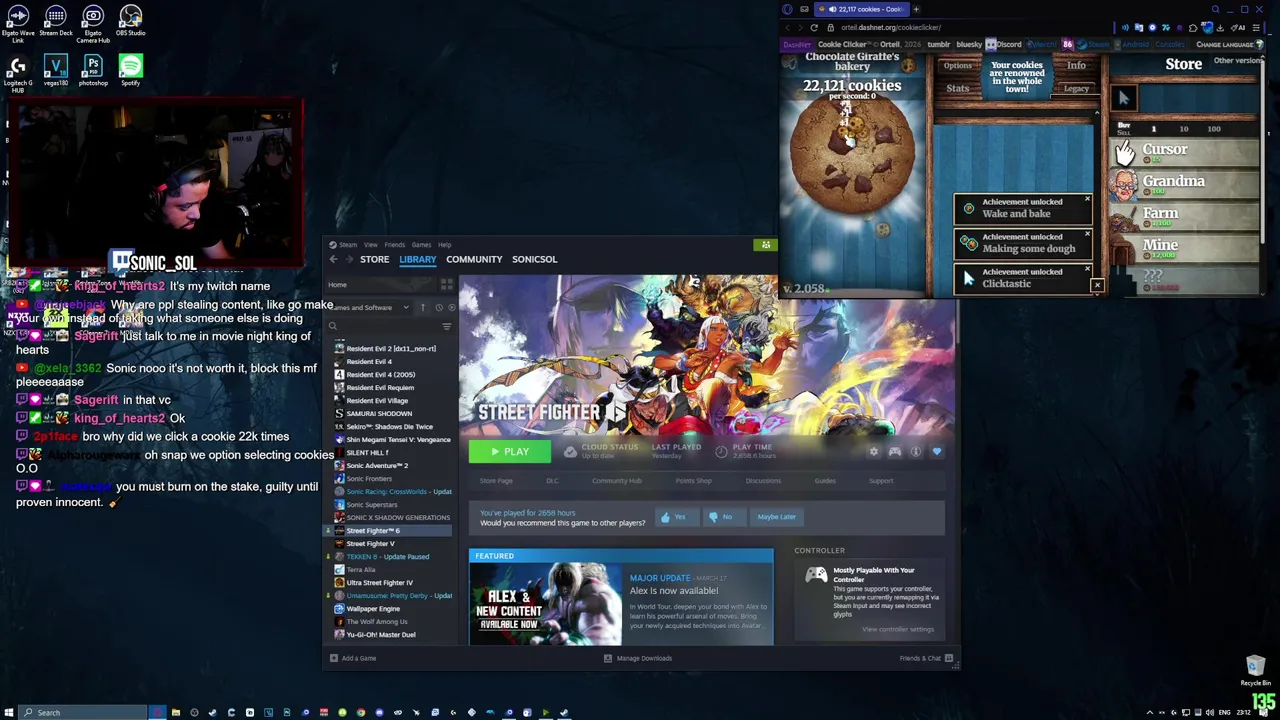Click the Windows Start button on taskbar
Image resolution: width=1280 pixels, height=720 pixels.
[9, 712]
